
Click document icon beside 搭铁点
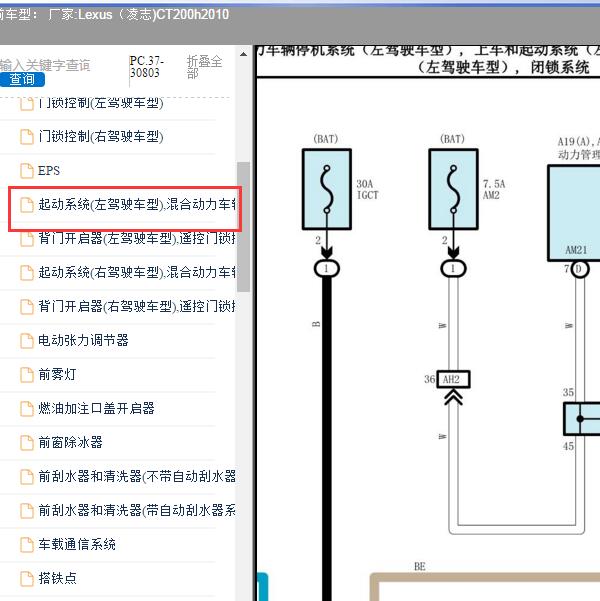point(26,578)
